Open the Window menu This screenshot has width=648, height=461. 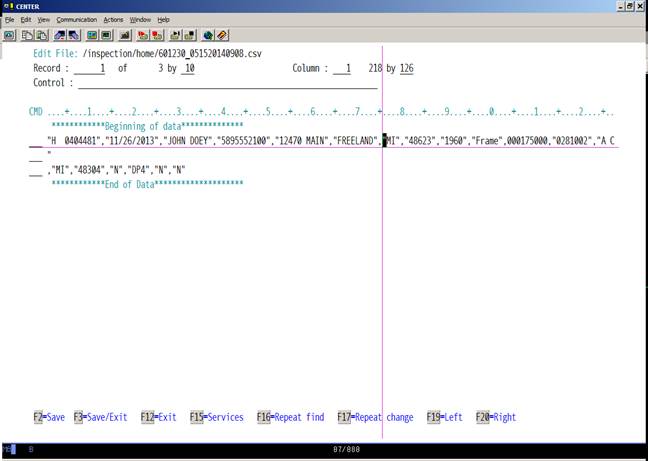pos(140,20)
